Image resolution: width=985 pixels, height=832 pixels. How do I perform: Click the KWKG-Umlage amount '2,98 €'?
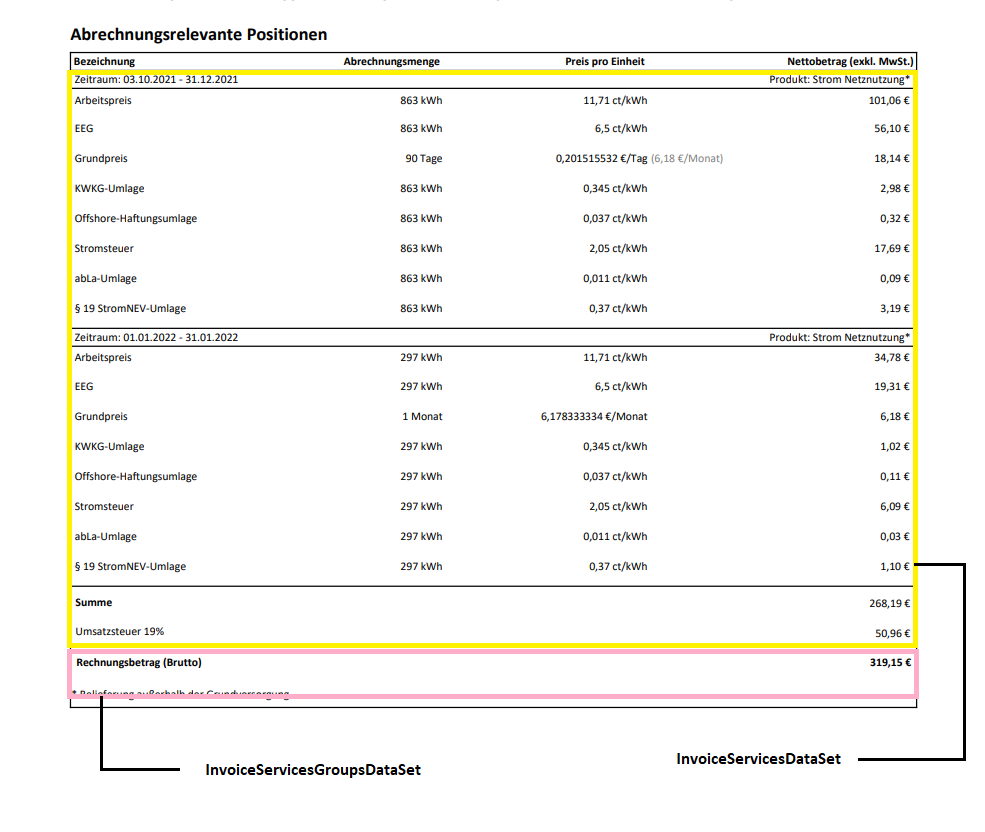[x=895, y=189]
